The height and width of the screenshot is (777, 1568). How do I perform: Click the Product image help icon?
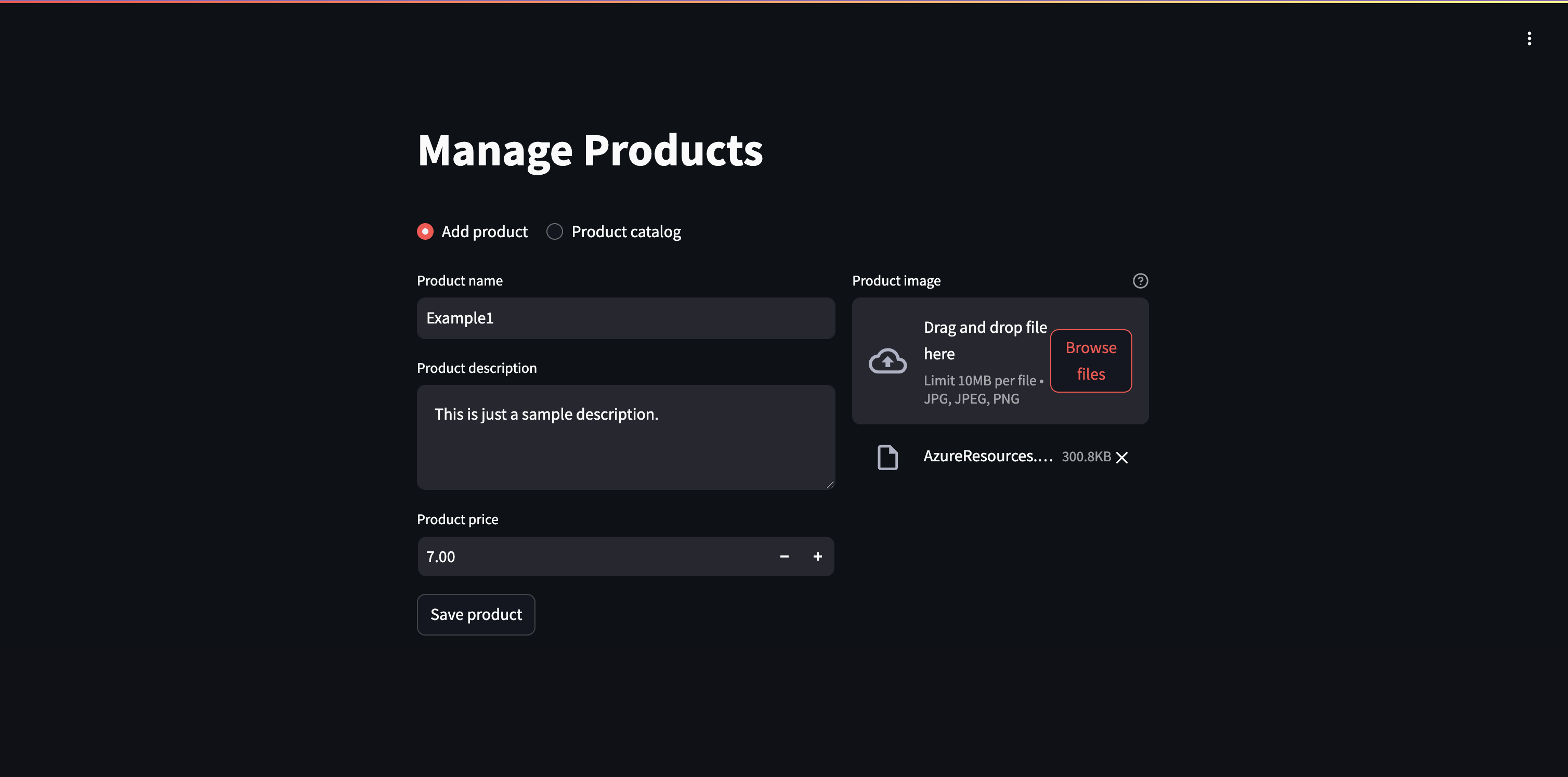coord(1140,281)
